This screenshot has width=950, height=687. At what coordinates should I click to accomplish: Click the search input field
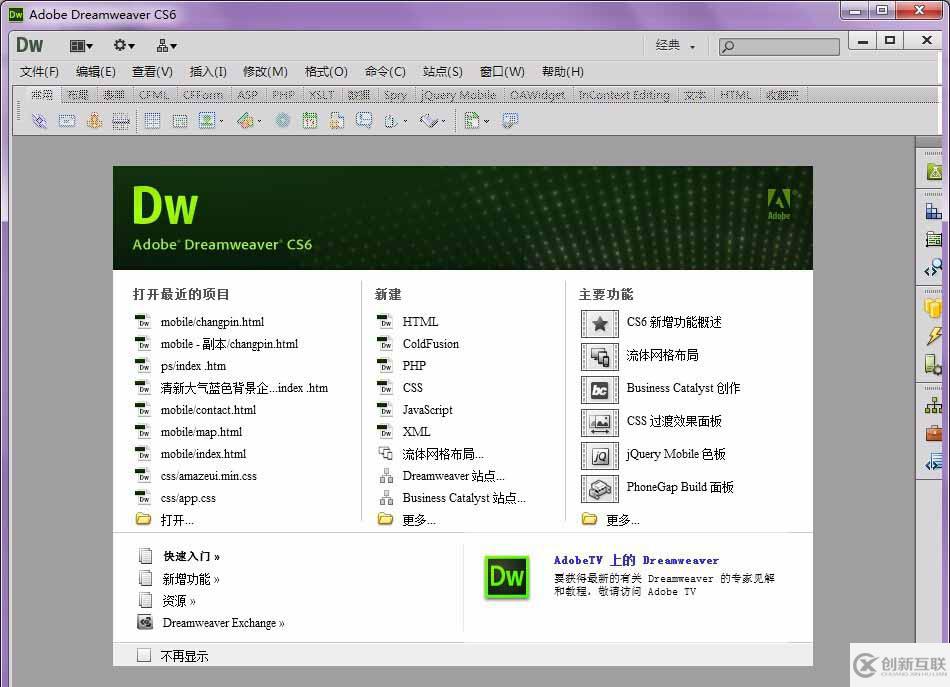(779, 46)
